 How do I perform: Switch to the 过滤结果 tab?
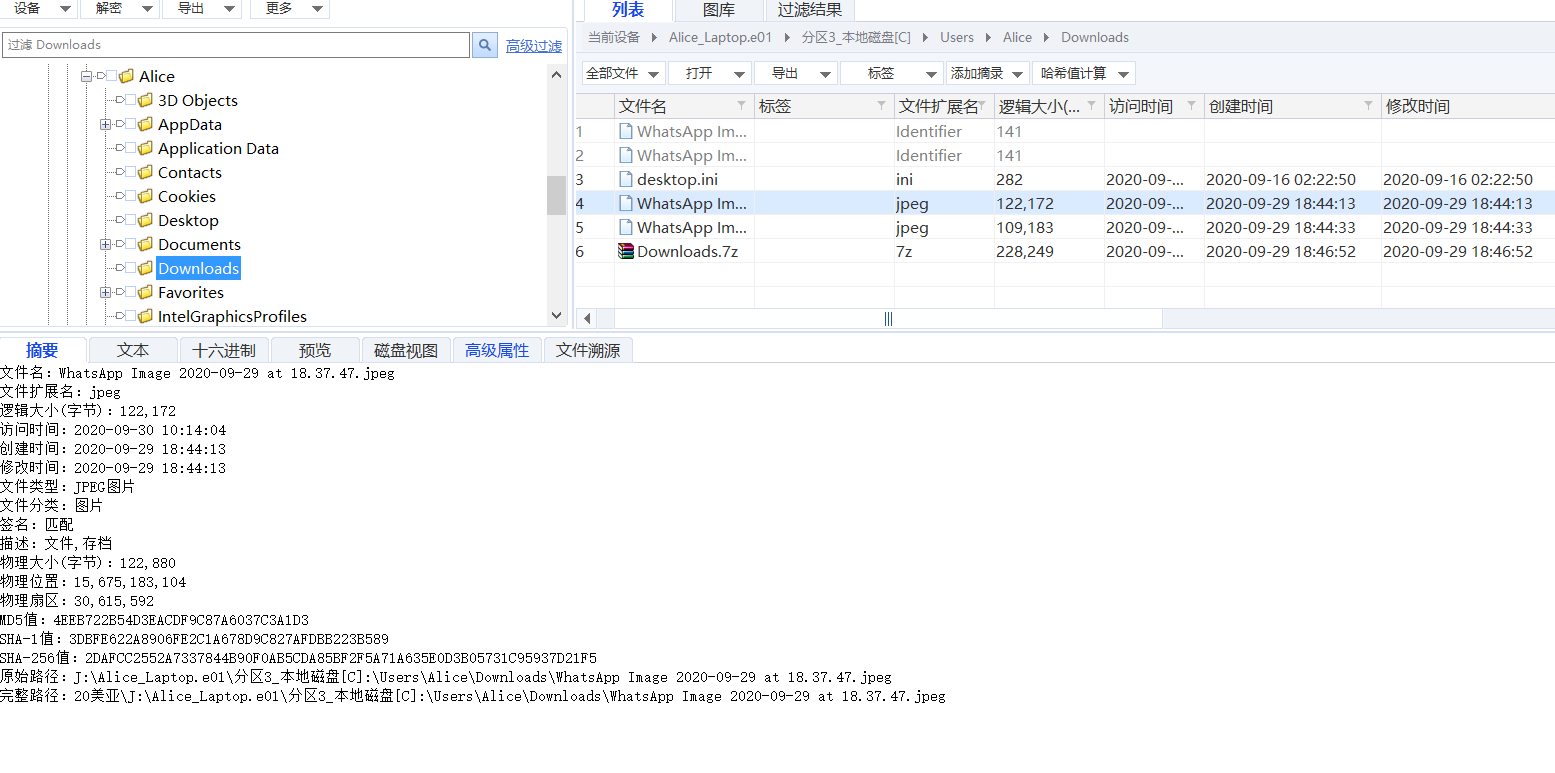coord(810,10)
